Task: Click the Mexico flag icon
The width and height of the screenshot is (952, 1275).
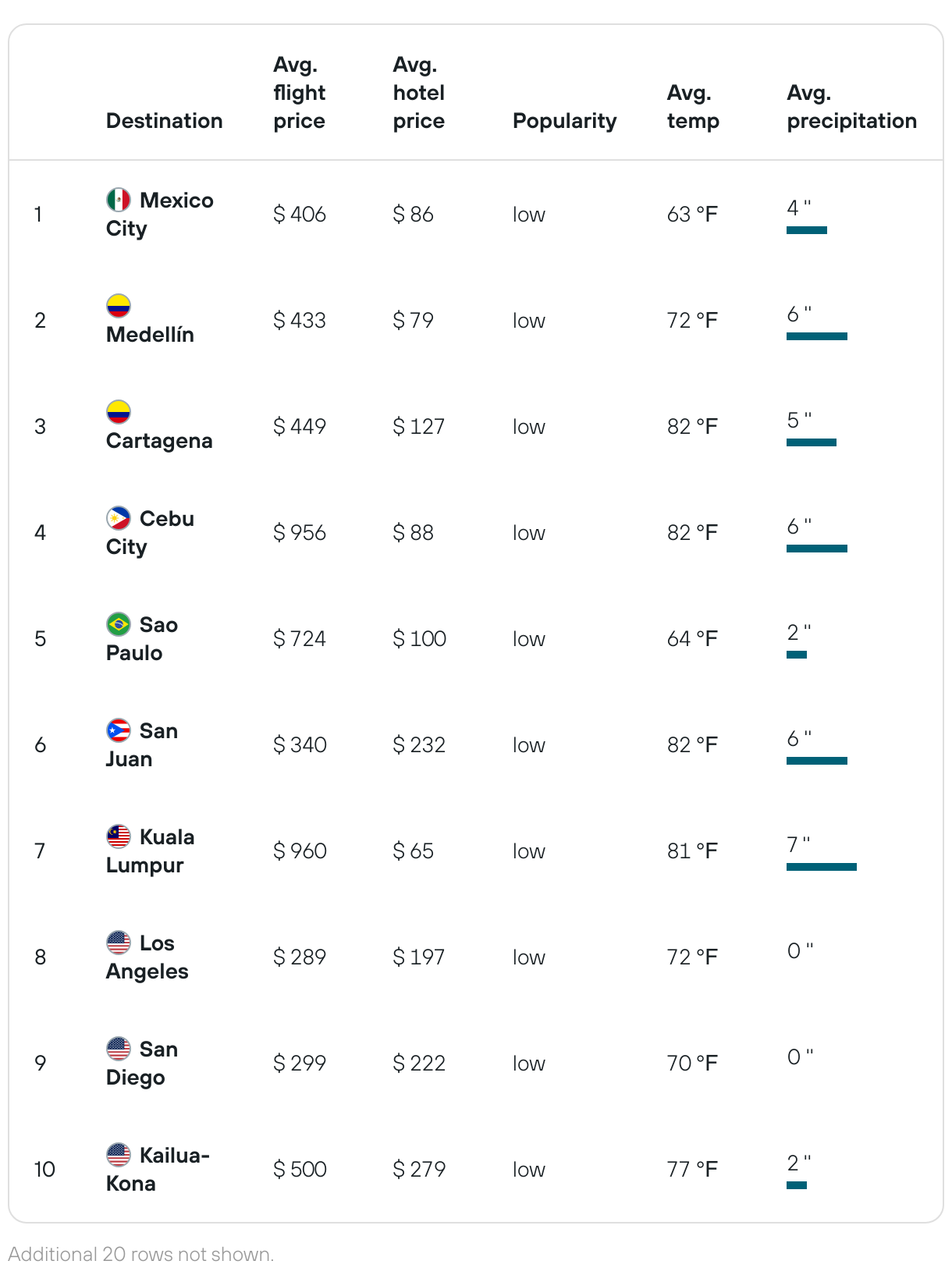Action: point(118,200)
